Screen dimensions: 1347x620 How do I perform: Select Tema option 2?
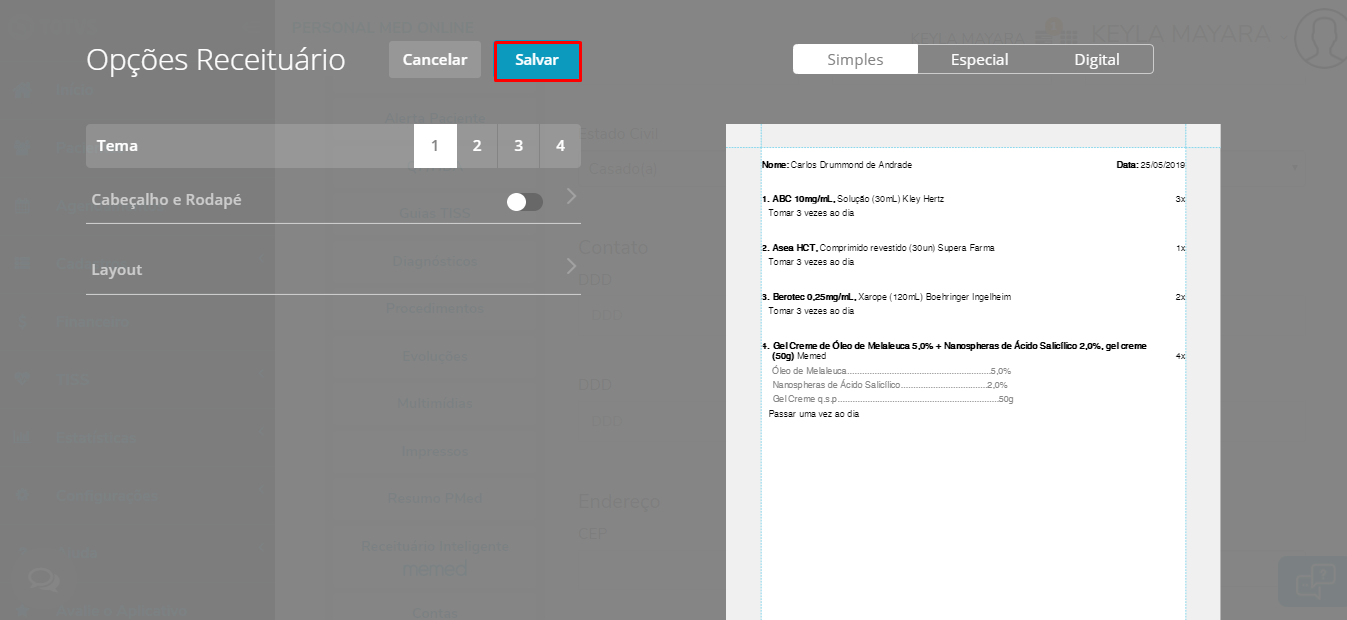477,146
